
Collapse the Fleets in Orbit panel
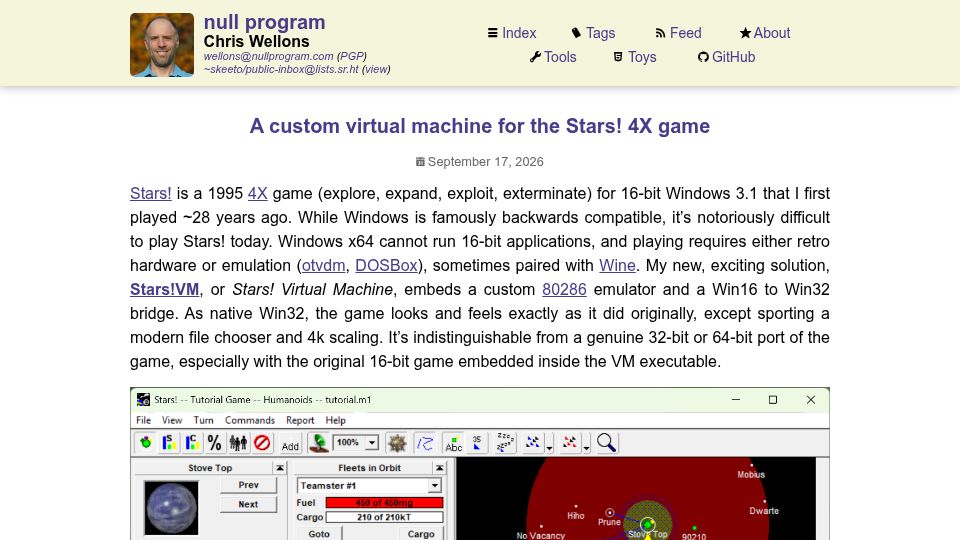click(440, 468)
